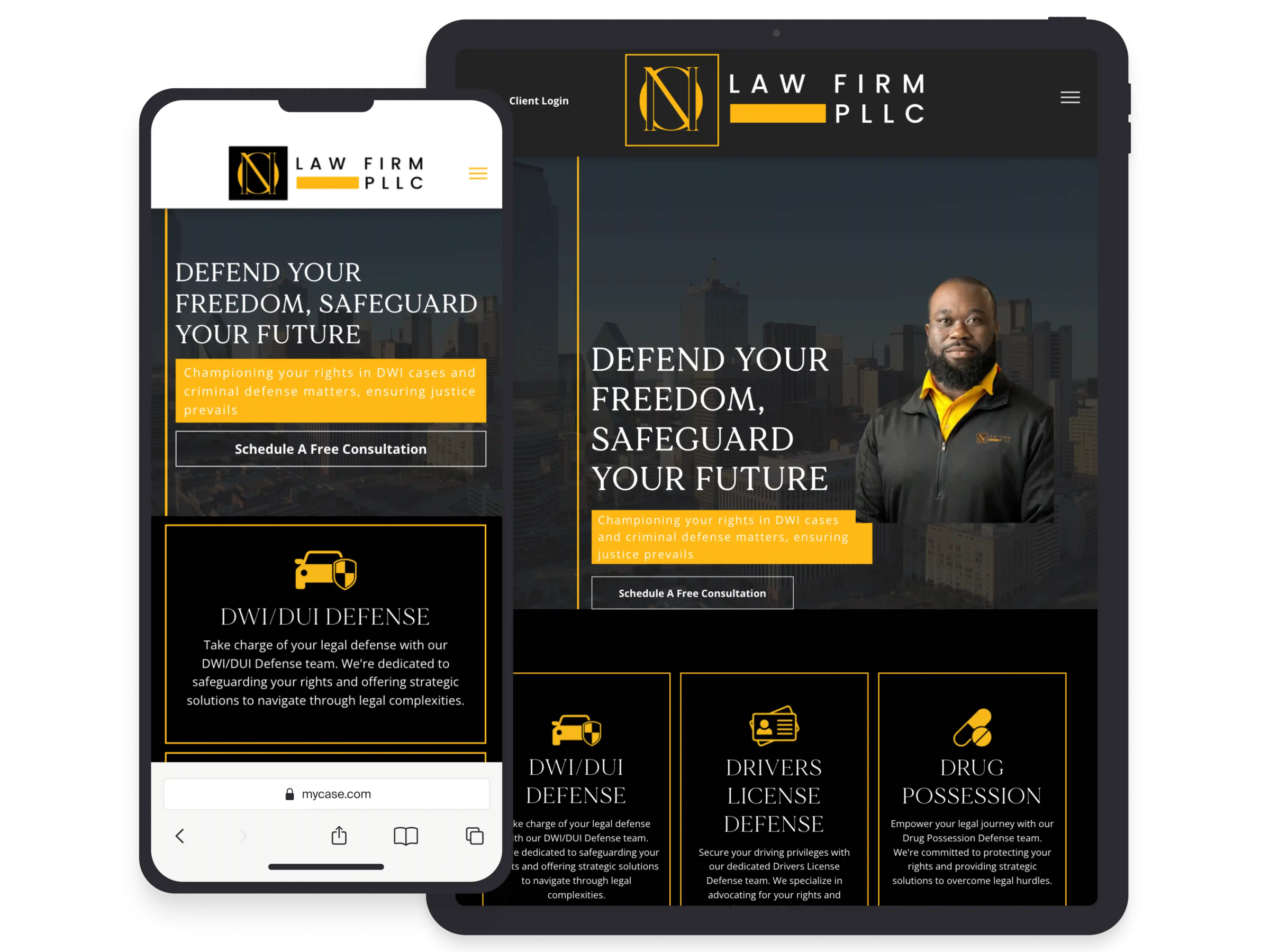Click the hamburger menu icon on mobile
This screenshot has height=952, width=1270.
pyautogui.click(x=478, y=173)
